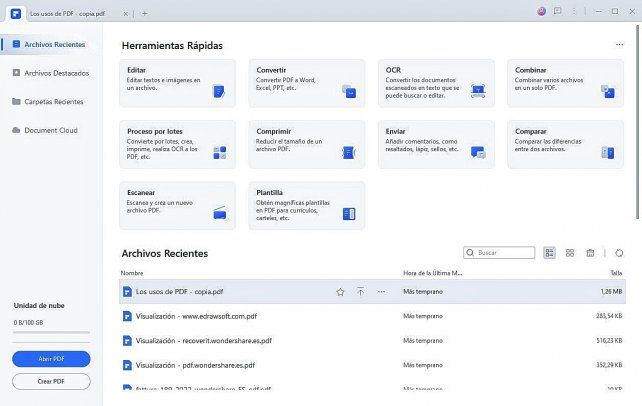Open more options for Herramientas Rápidas
This screenshot has width=642, height=406.
(x=619, y=45)
